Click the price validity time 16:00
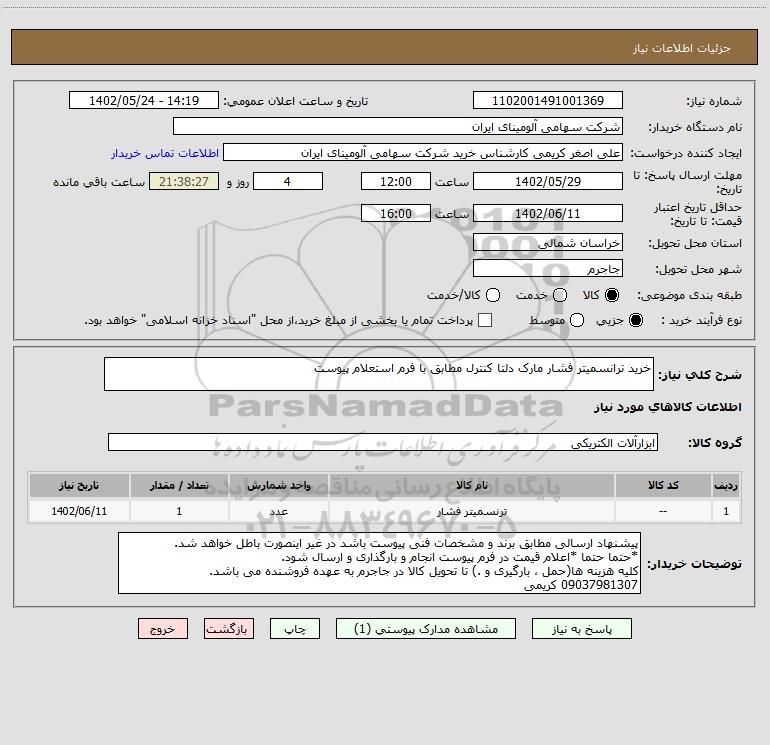Screen dimensions: 770x745 click(x=396, y=213)
